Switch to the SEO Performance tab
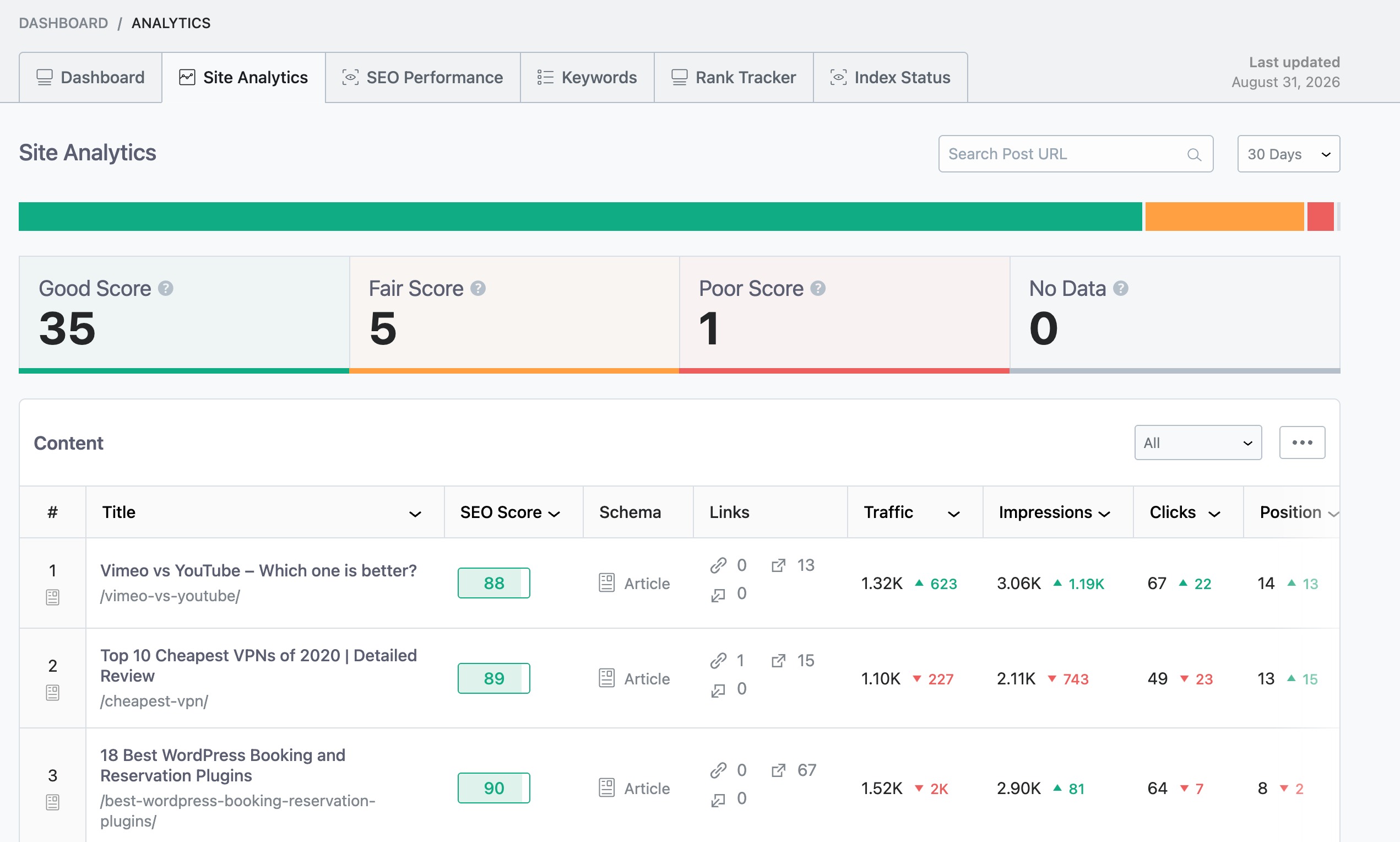 [x=422, y=78]
